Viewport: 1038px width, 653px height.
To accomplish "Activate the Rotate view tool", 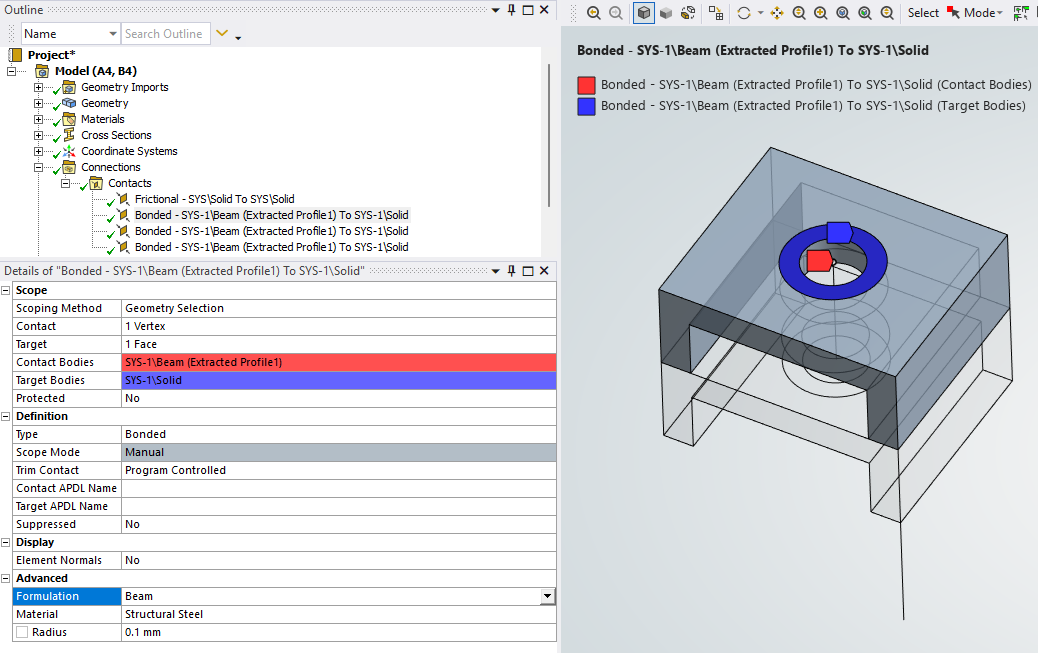I will click(744, 13).
